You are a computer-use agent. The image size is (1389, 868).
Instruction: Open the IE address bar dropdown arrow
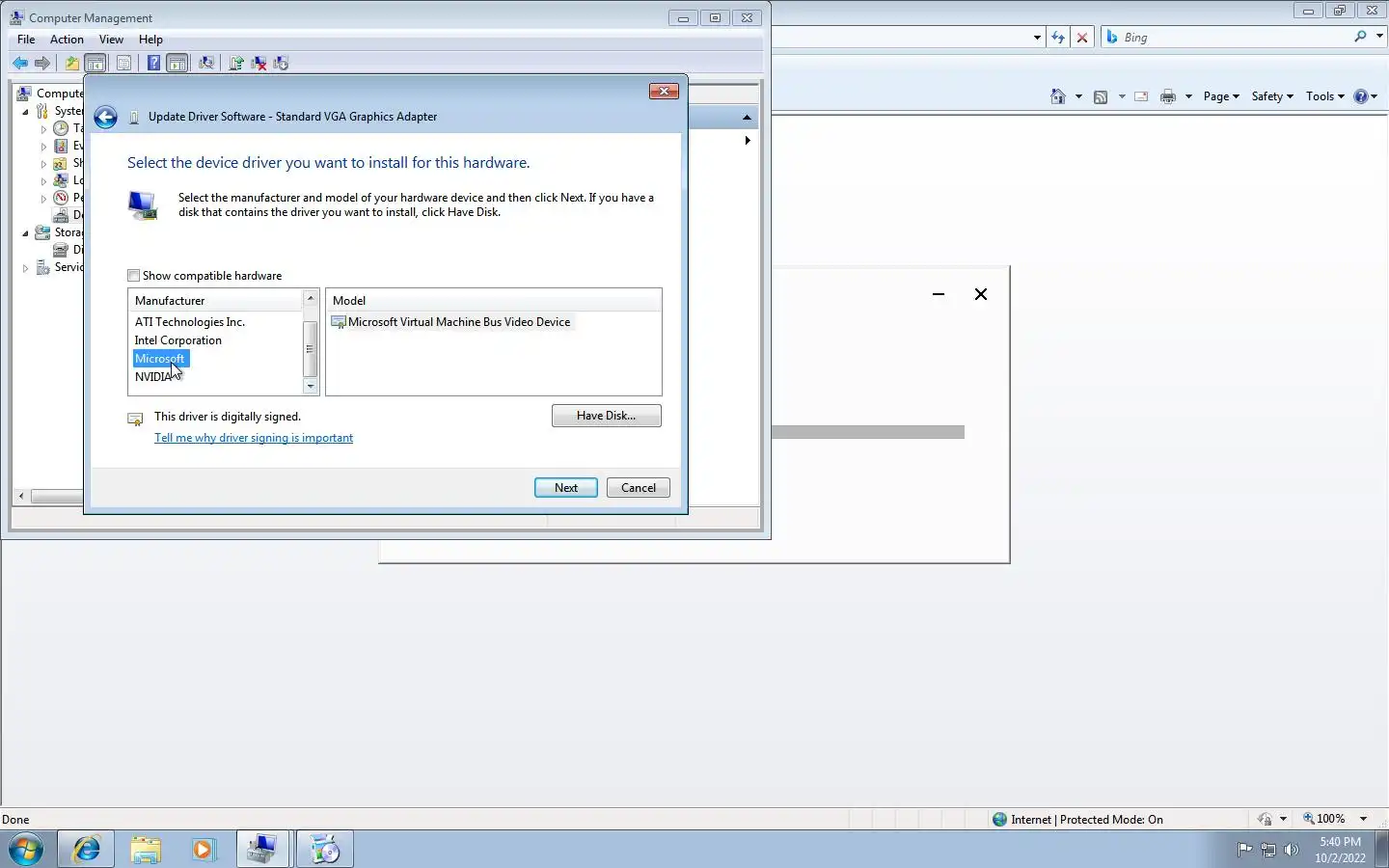(x=1037, y=38)
